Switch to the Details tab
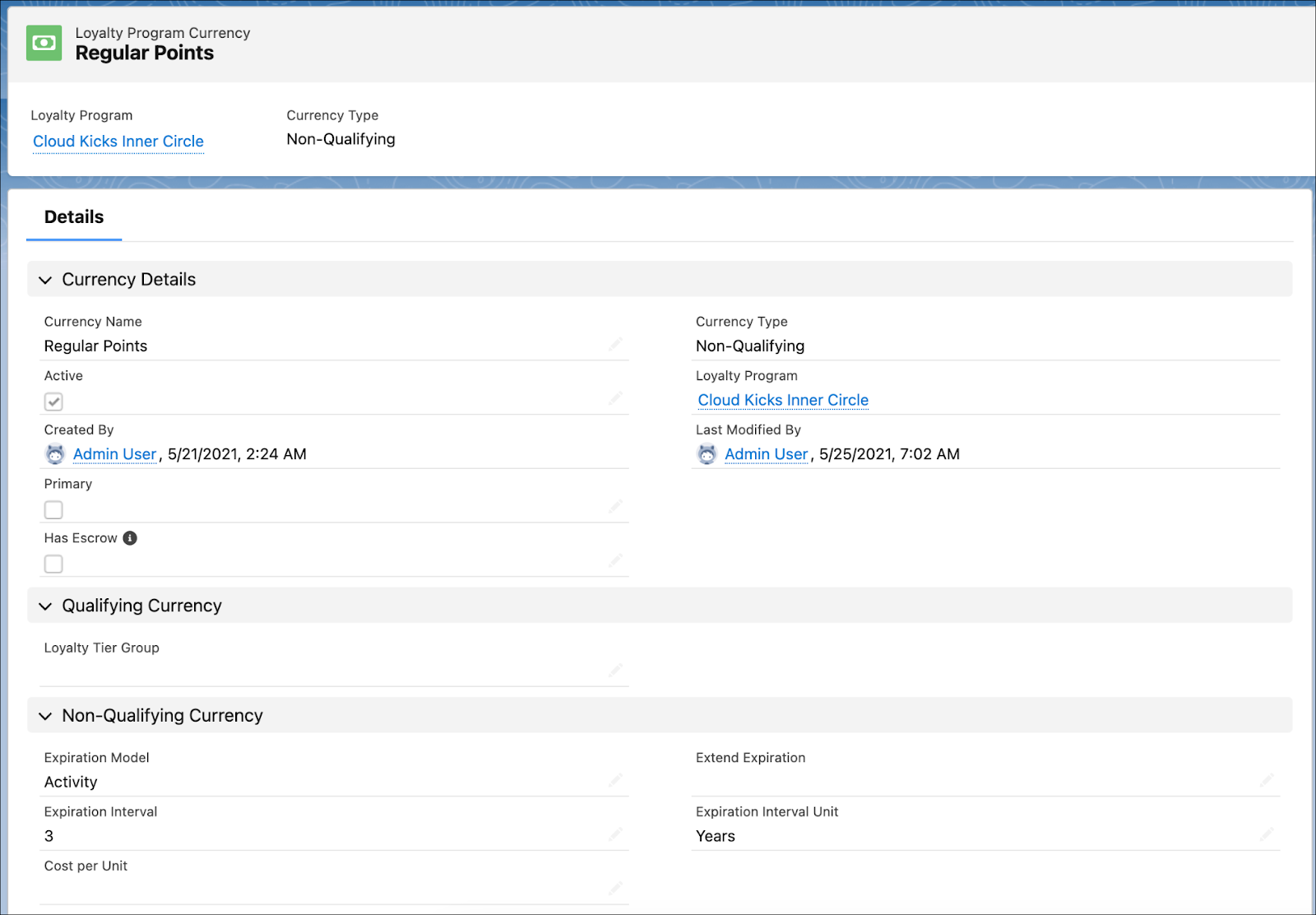 (73, 216)
